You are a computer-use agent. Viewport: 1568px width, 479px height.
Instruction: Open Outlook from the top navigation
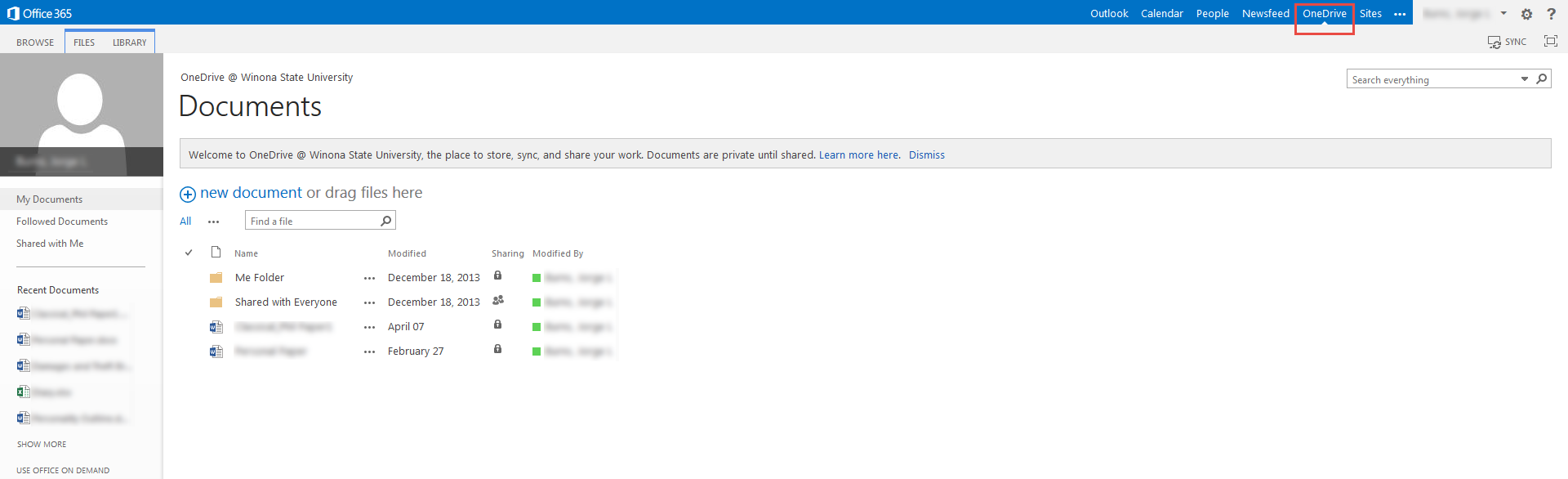(x=1108, y=14)
